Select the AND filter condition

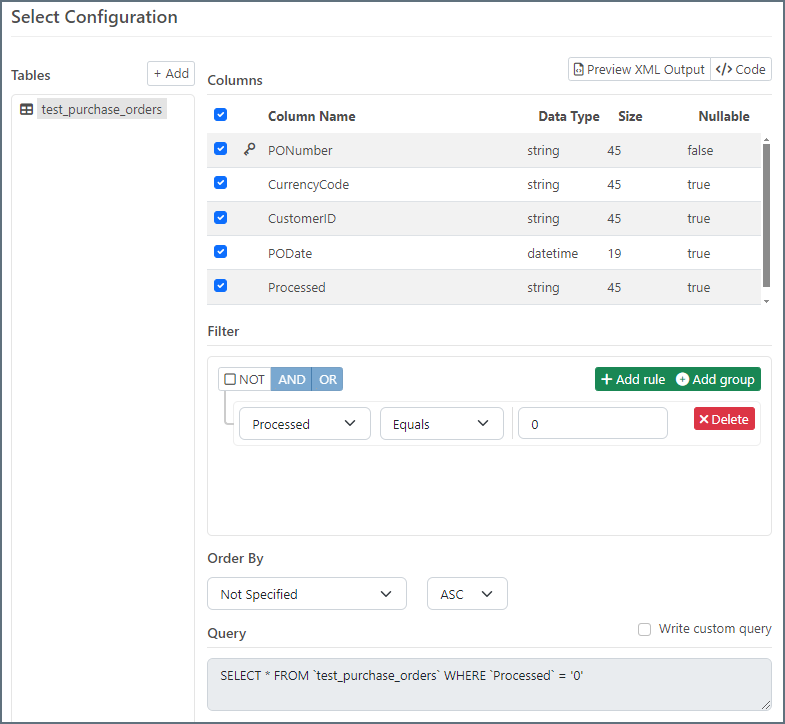pos(291,379)
